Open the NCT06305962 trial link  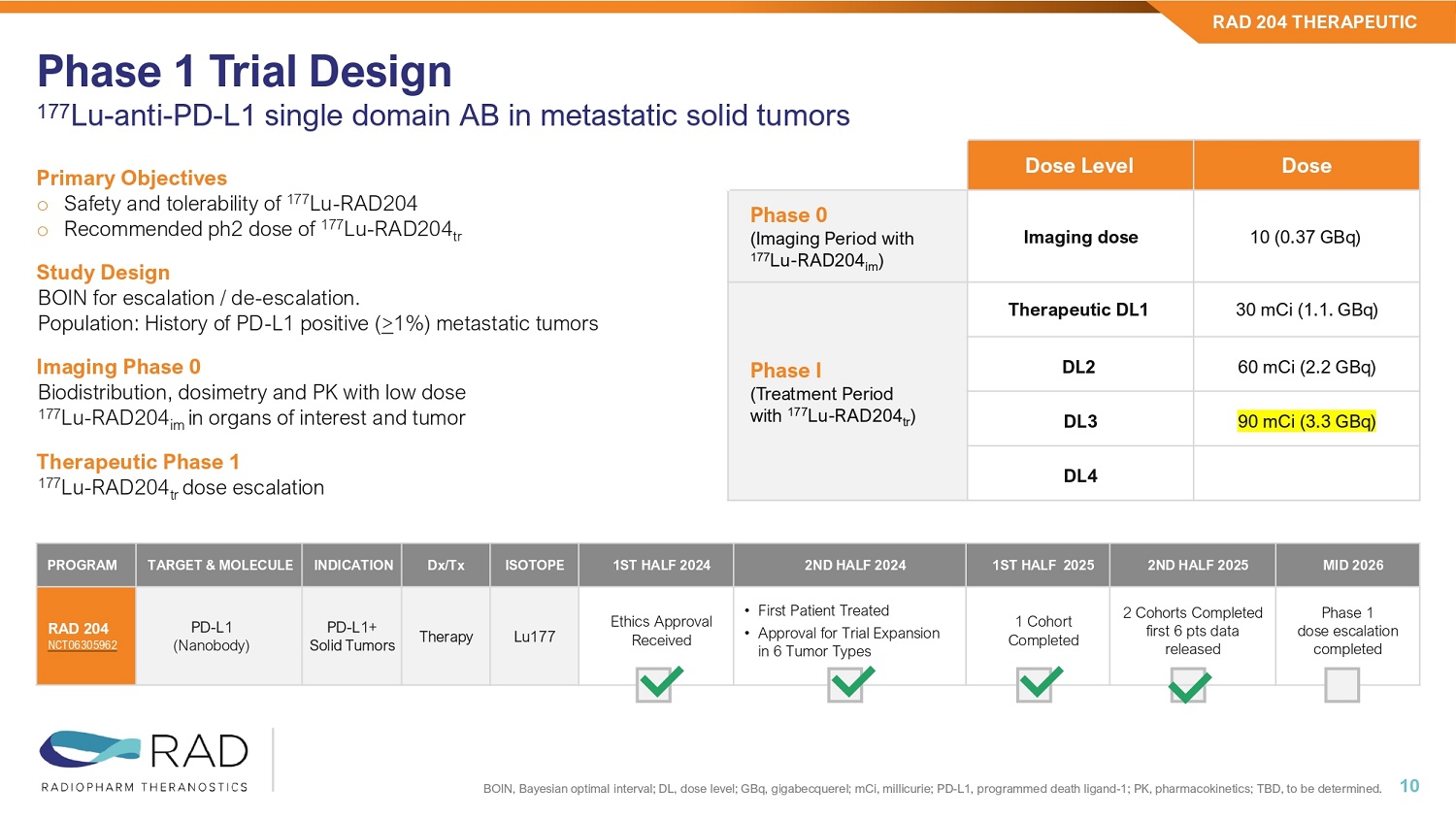tap(83, 645)
